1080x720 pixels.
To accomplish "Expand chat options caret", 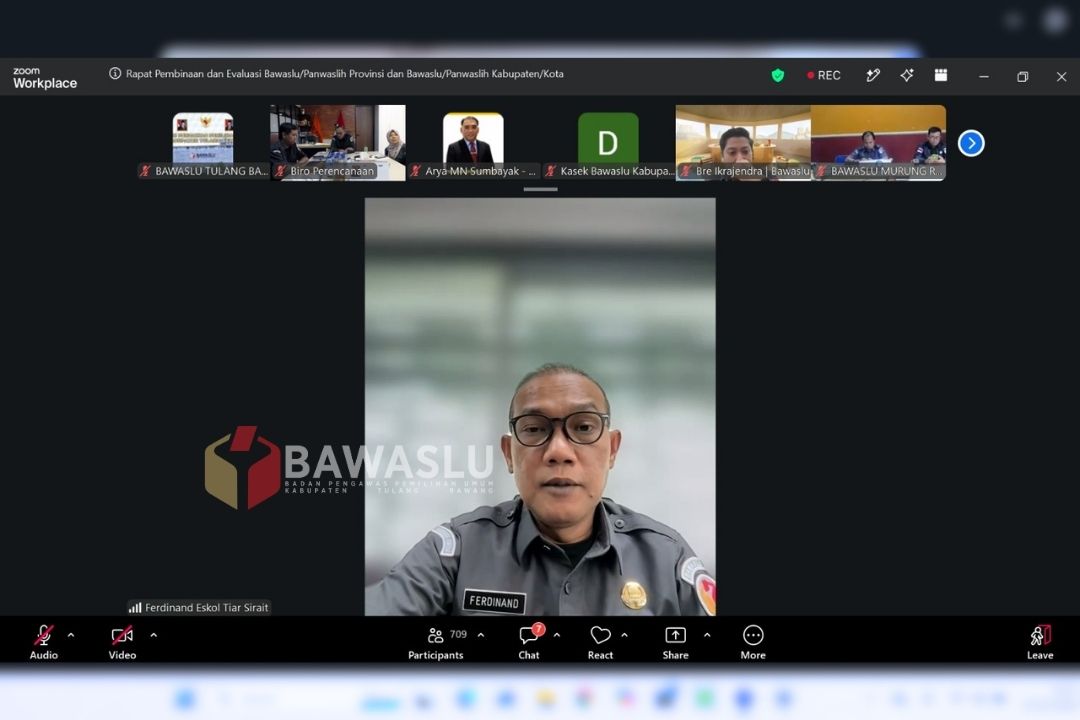I will [557, 635].
